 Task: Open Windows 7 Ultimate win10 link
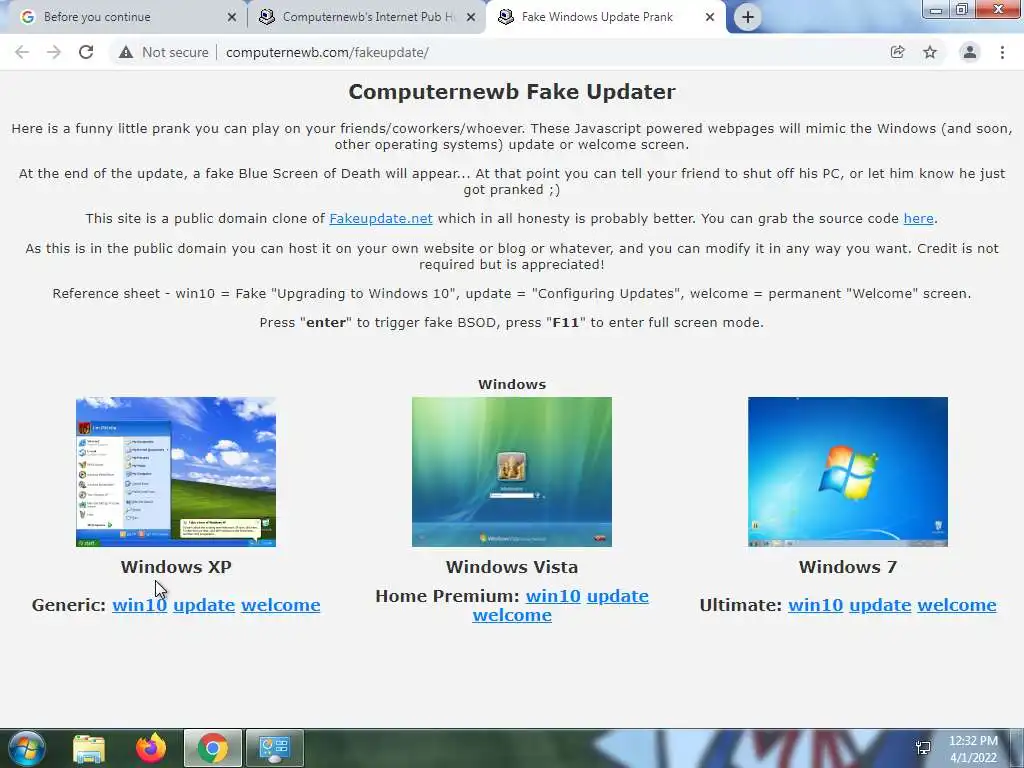816,605
